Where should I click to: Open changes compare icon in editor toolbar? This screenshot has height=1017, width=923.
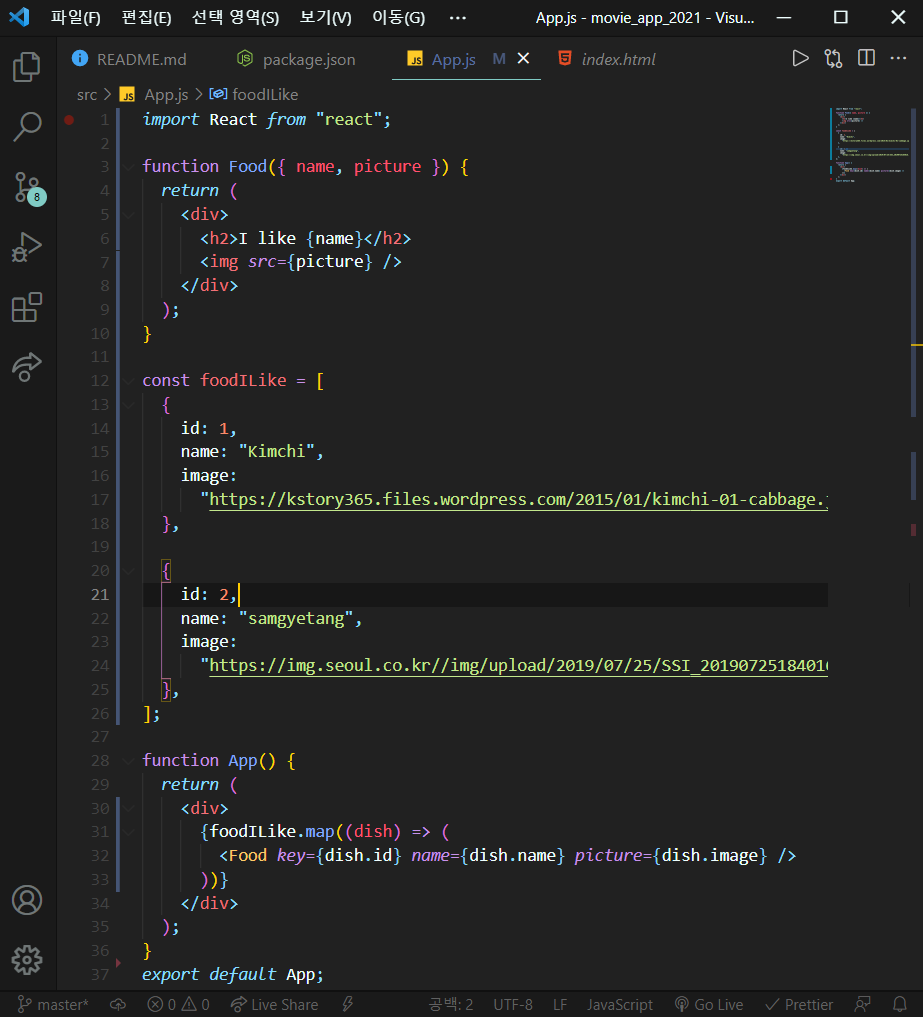pos(833,58)
